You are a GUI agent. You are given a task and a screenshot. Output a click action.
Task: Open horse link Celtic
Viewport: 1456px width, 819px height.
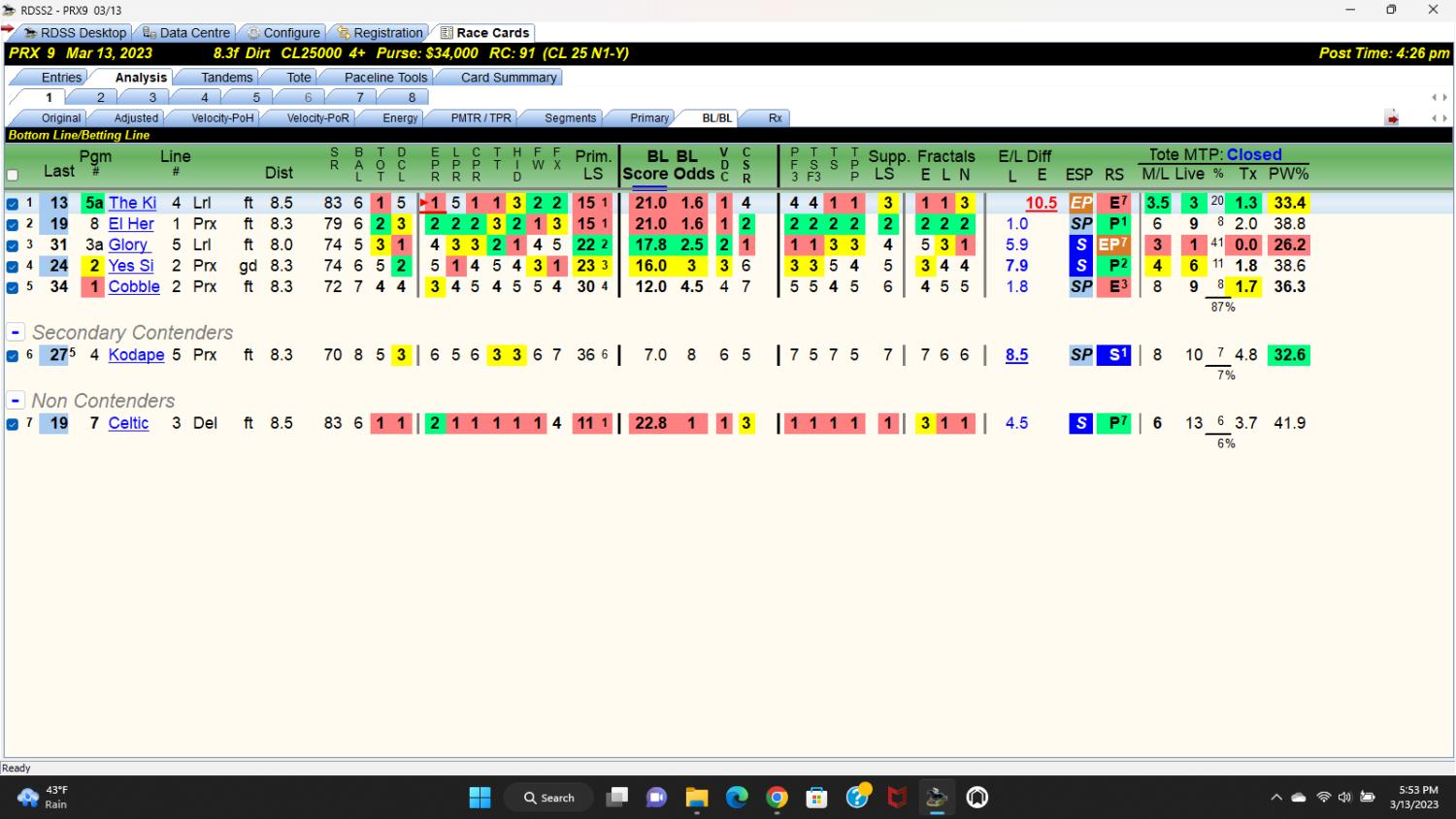tap(128, 422)
